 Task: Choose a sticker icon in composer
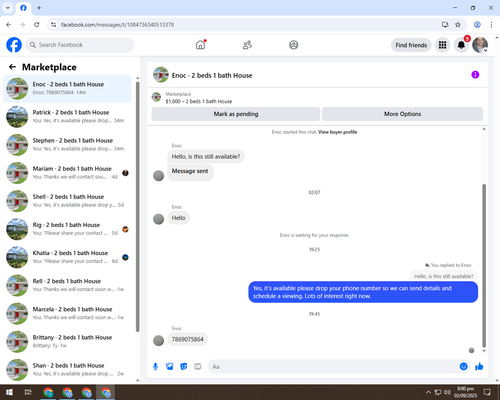pyautogui.click(x=184, y=367)
